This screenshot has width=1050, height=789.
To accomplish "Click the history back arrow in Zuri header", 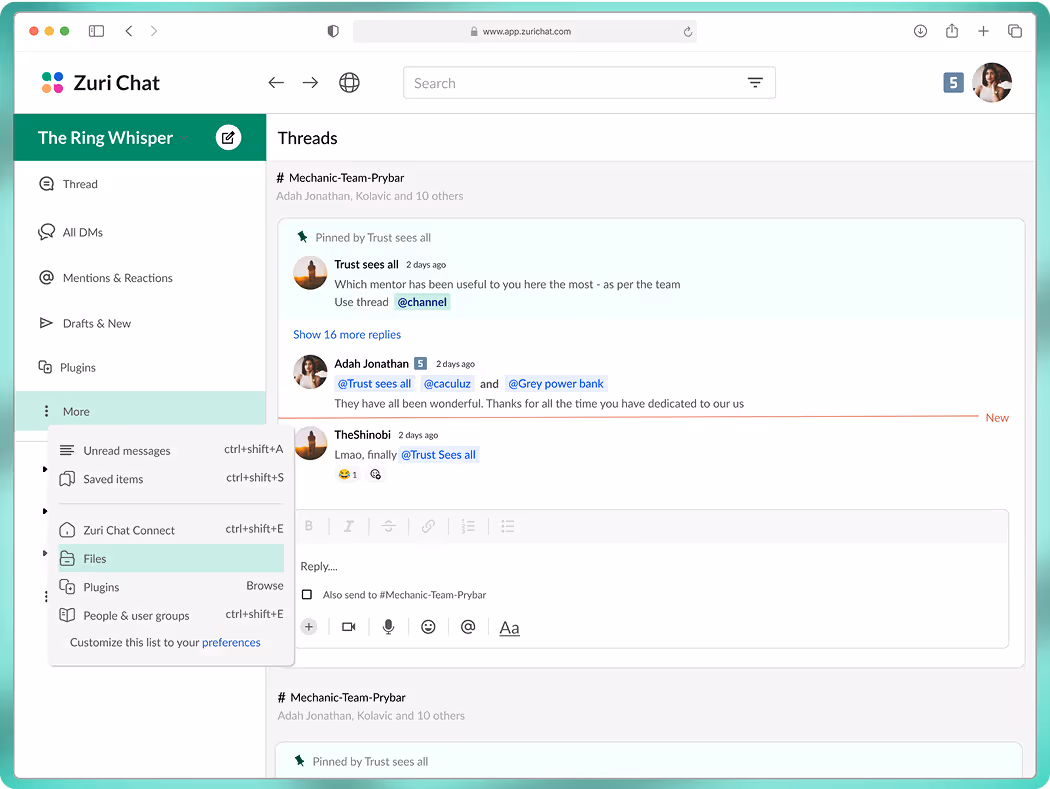I will pyautogui.click(x=276, y=83).
